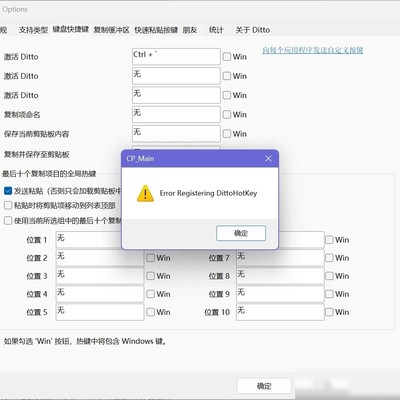This screenshot has height=400, width=400.
Task: Enable Win for the Ctrl + ` hotkey
Action: point(227,57)
